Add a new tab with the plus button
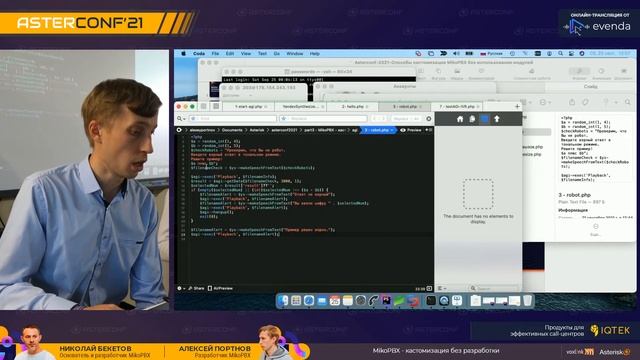Image resolution: width=640 pixels, height=360 pixels. coord(517,107)
